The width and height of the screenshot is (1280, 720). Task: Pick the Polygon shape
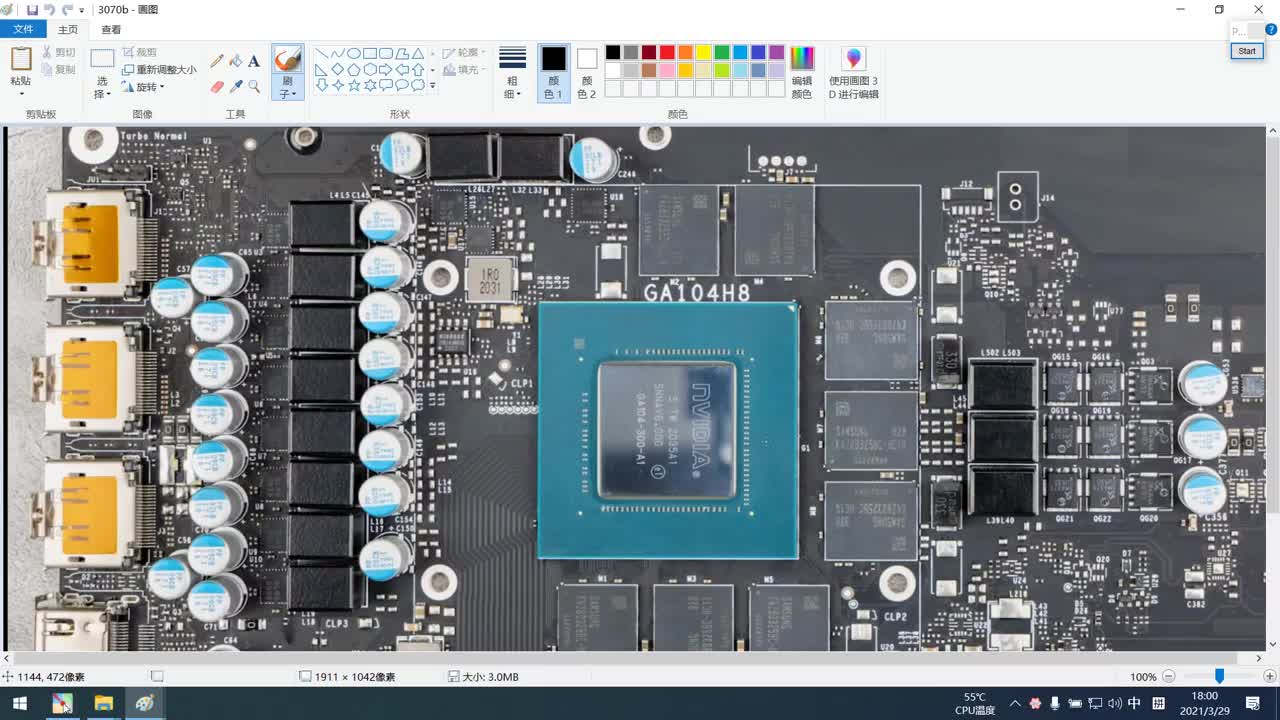coord(402,53)
